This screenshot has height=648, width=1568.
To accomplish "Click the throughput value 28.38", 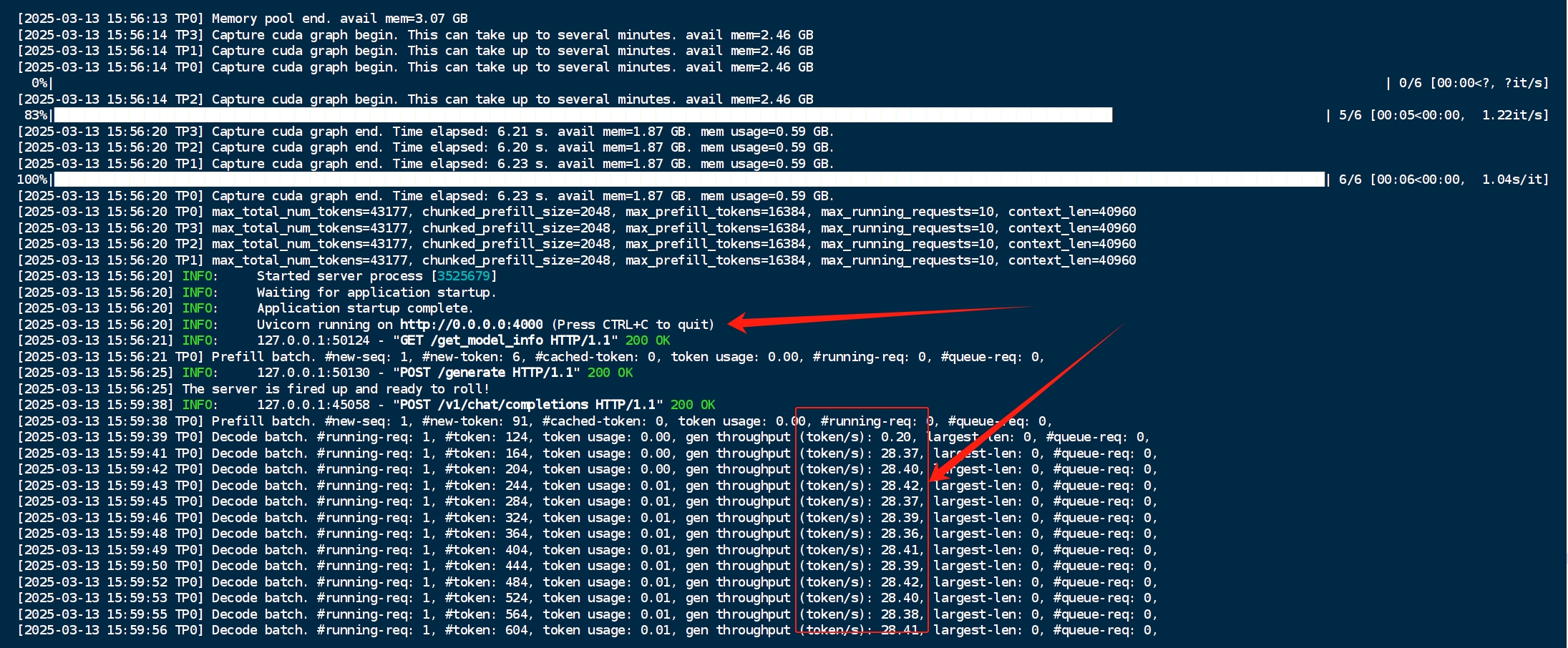I will point(899,614).
